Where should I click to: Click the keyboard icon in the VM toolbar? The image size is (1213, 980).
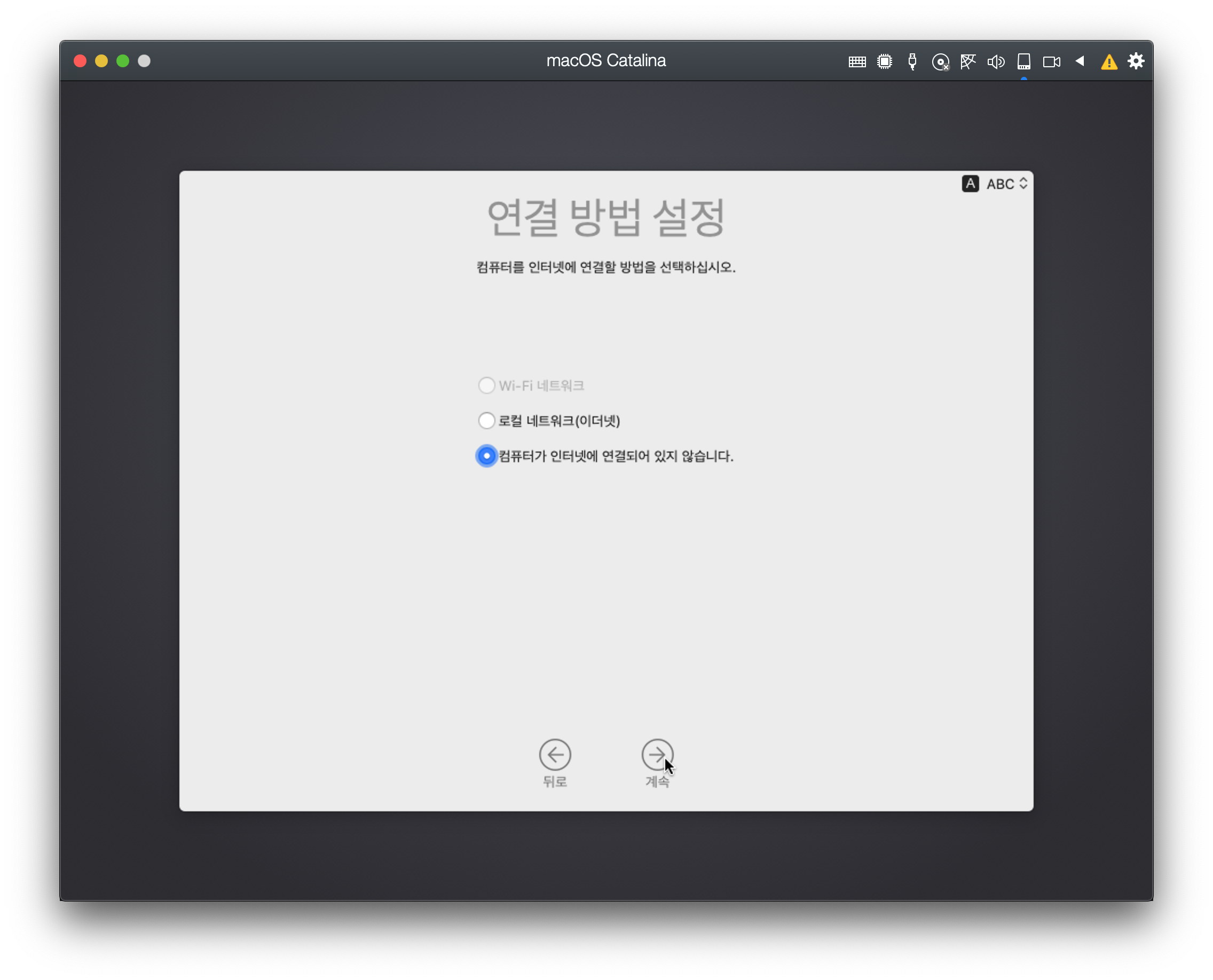pyautogui.click(x=857, y=61)
